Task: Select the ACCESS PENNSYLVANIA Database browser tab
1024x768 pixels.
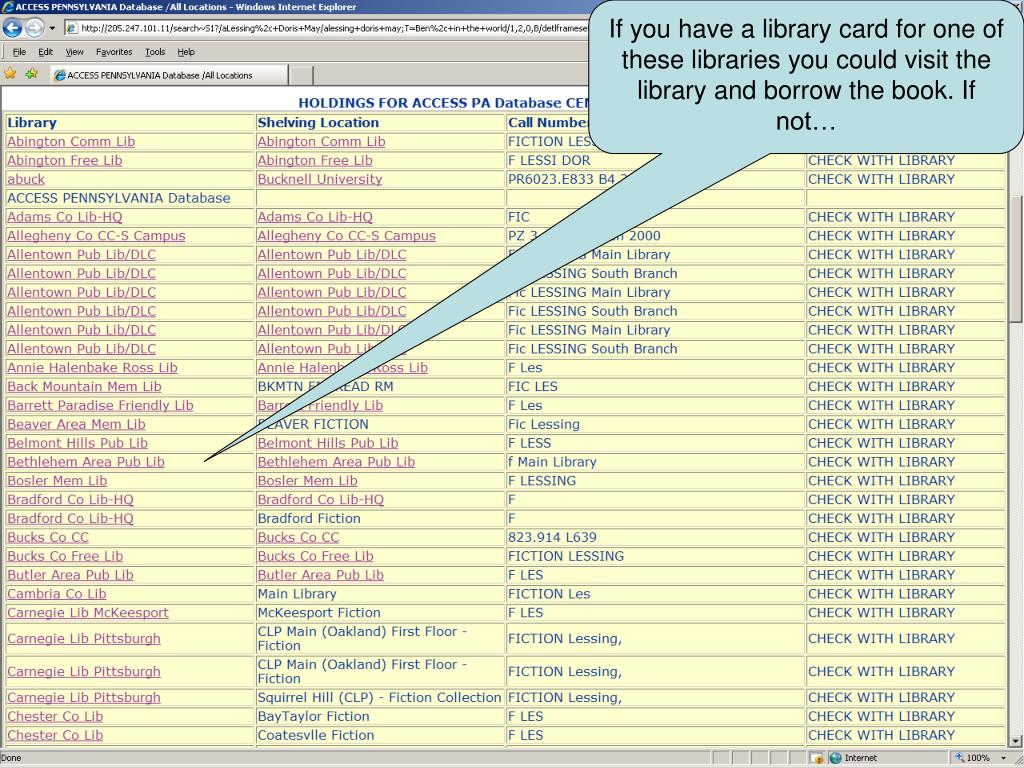Action: pos(169,75)
